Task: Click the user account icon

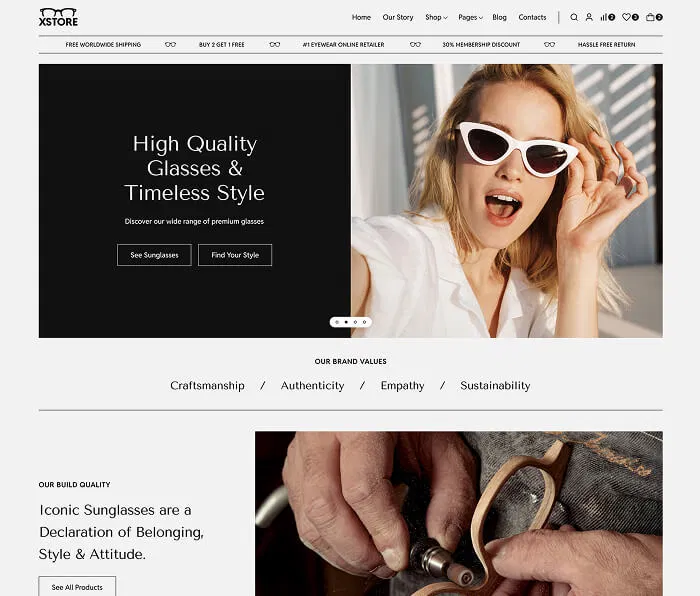Action: [589, 17]
